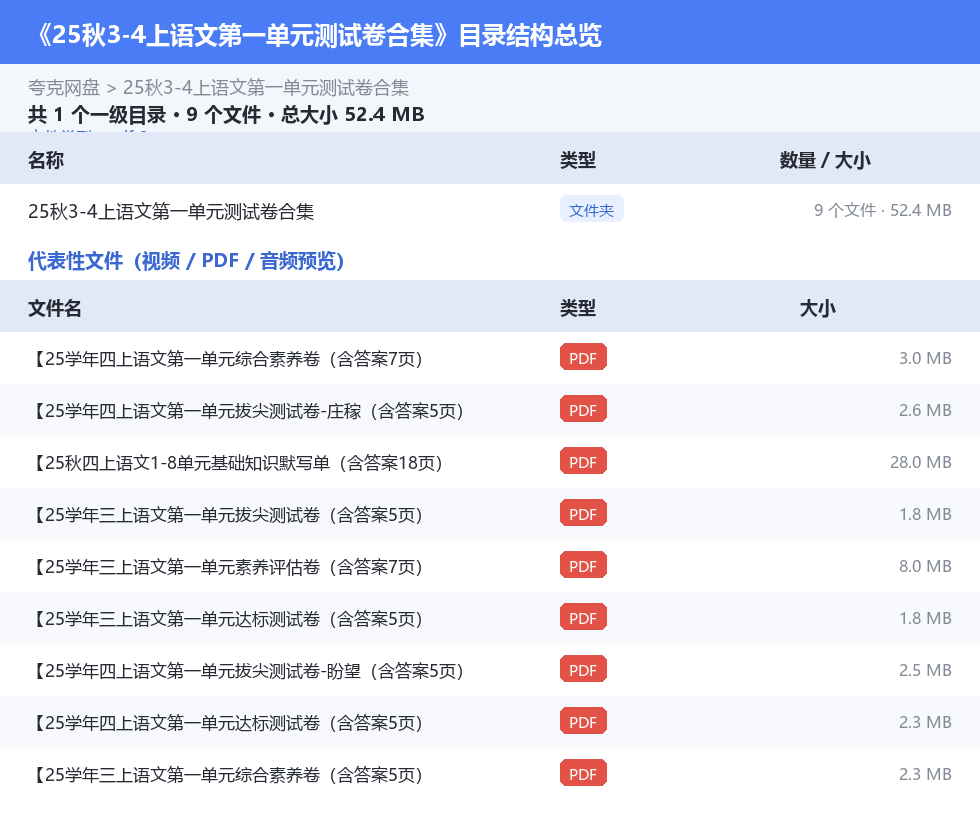Click the 文件名 column header
This screenshot has height=832, width=980.
pyautogui.click(x=54, y=308)
